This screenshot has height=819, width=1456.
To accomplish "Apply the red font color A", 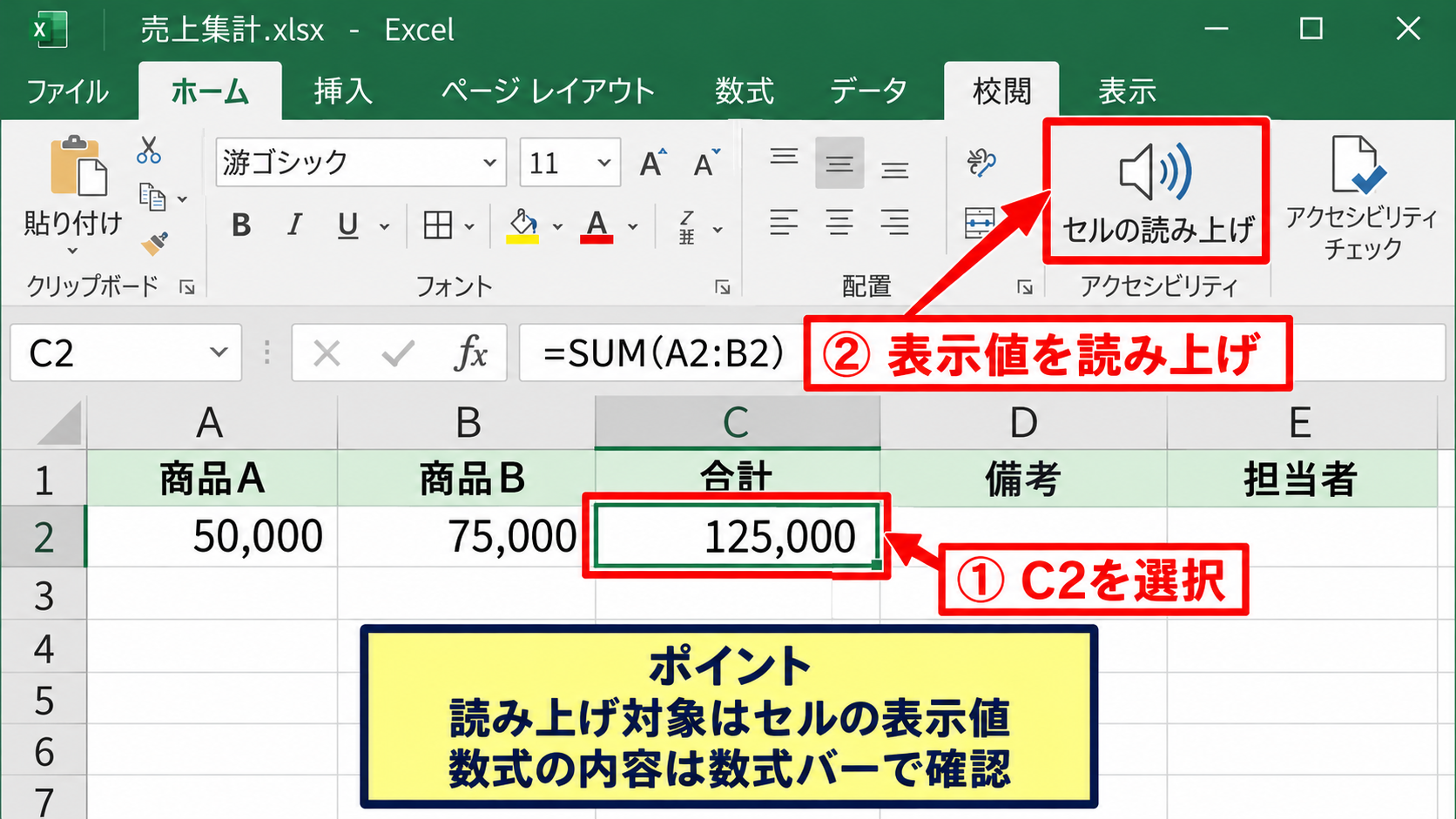I will click(597, 226).
